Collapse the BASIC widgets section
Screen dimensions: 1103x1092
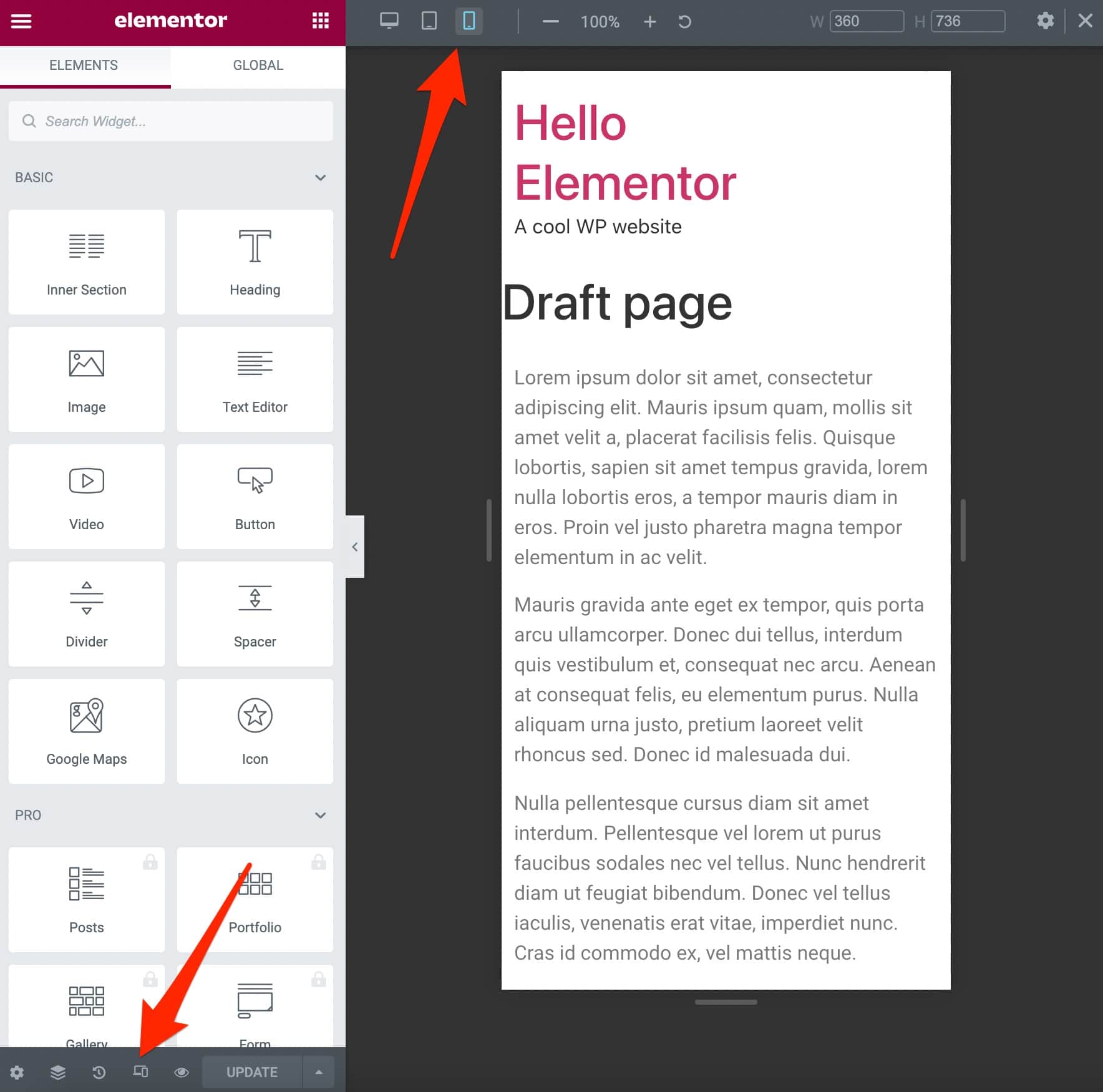321,178
